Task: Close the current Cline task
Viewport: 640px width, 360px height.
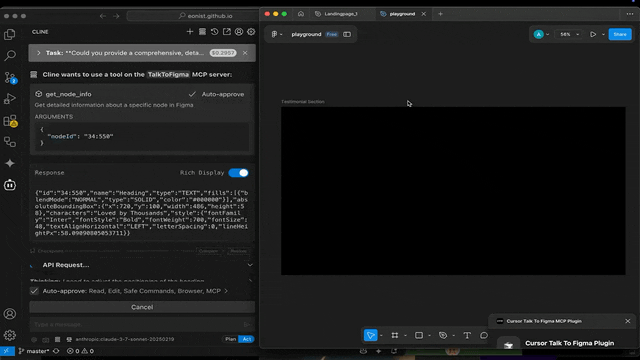Action: (245, 53)
